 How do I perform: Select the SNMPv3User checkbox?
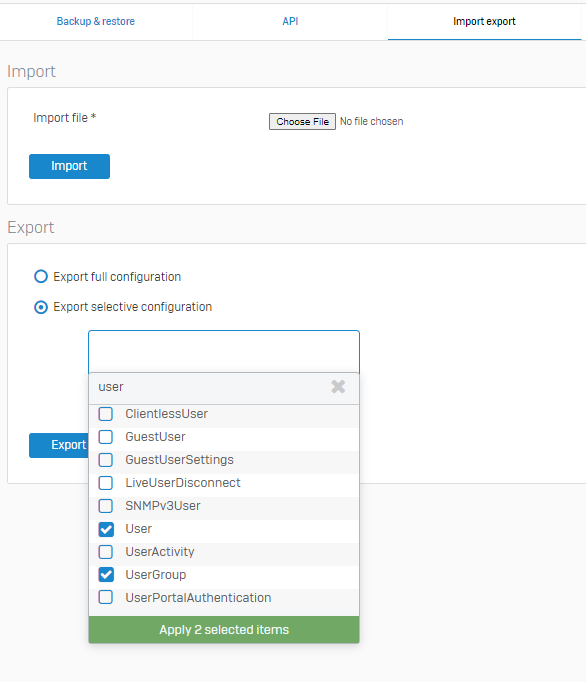tap(106, 506)
